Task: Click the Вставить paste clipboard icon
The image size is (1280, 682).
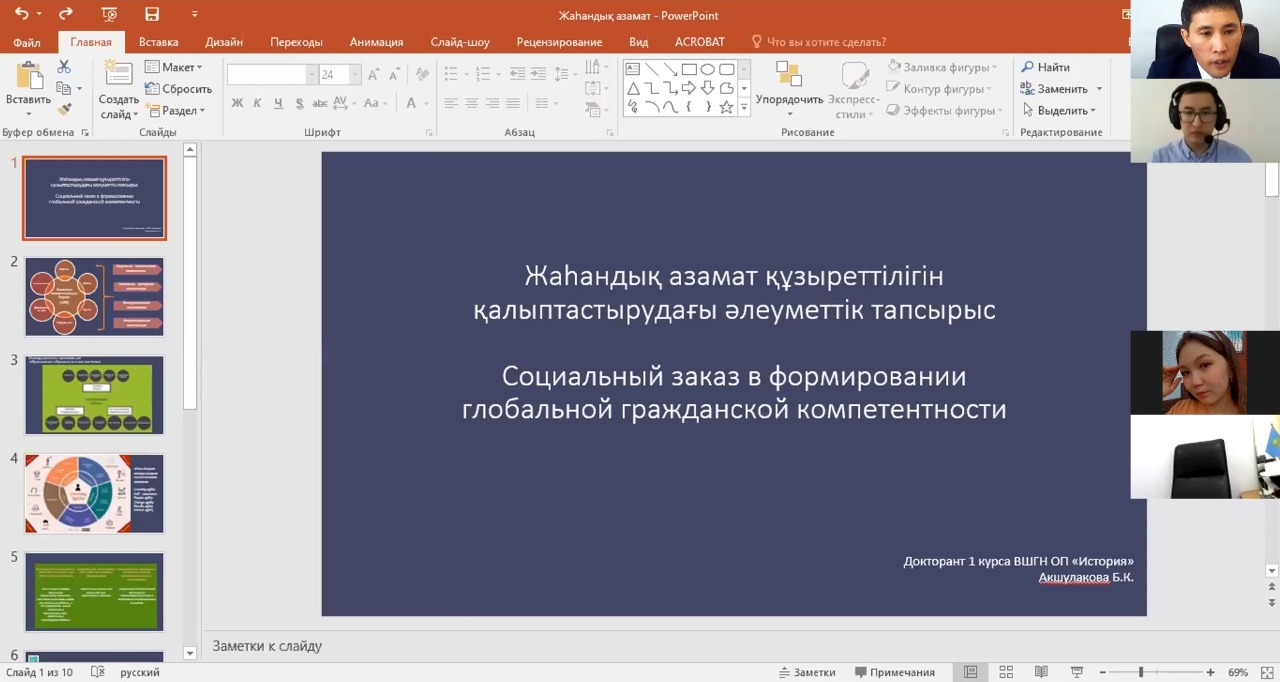Action: (x=28, y=78)
